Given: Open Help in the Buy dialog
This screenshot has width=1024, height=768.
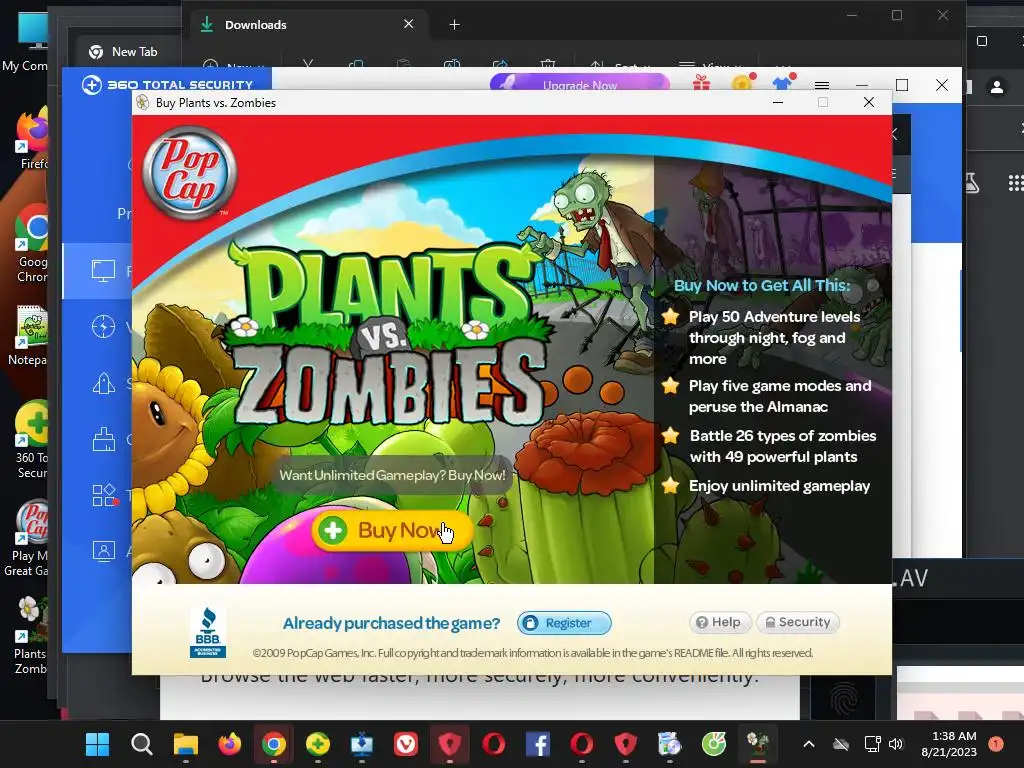Looking at the screenshot, I should coord(720,622).
